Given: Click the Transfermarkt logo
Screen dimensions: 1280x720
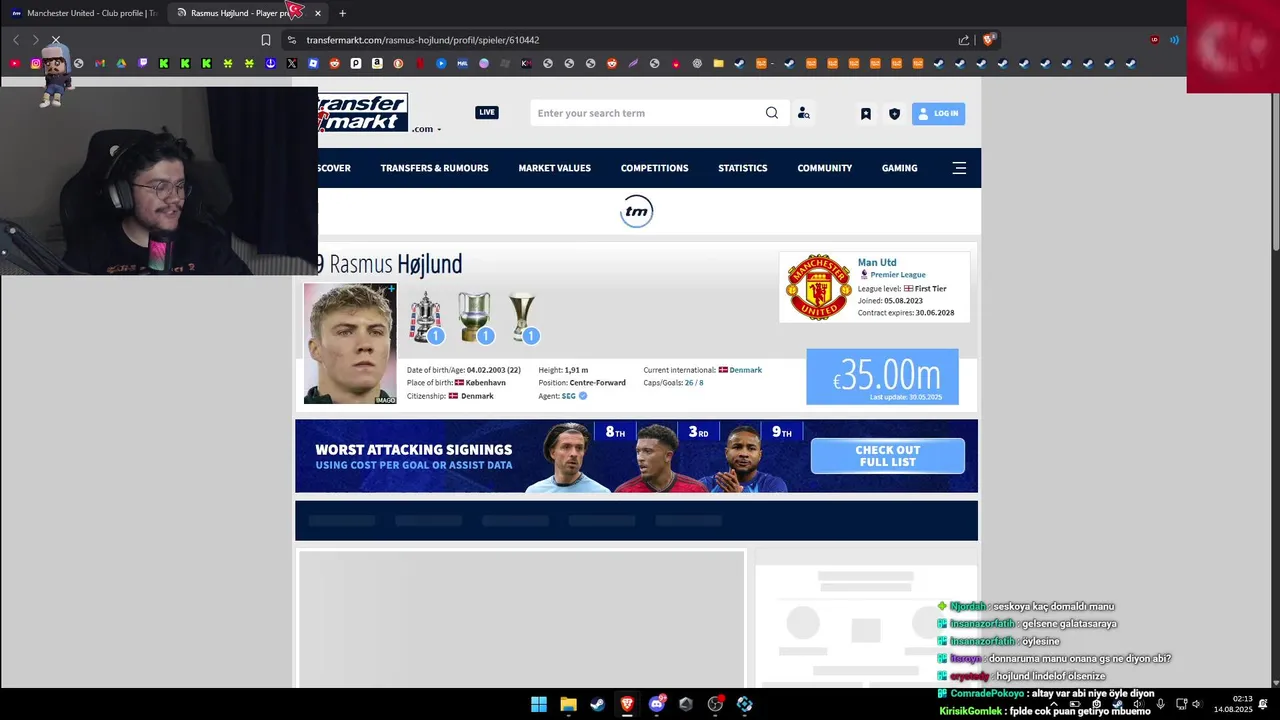Looking at the screenshot, I should click(x=363, y=113).
